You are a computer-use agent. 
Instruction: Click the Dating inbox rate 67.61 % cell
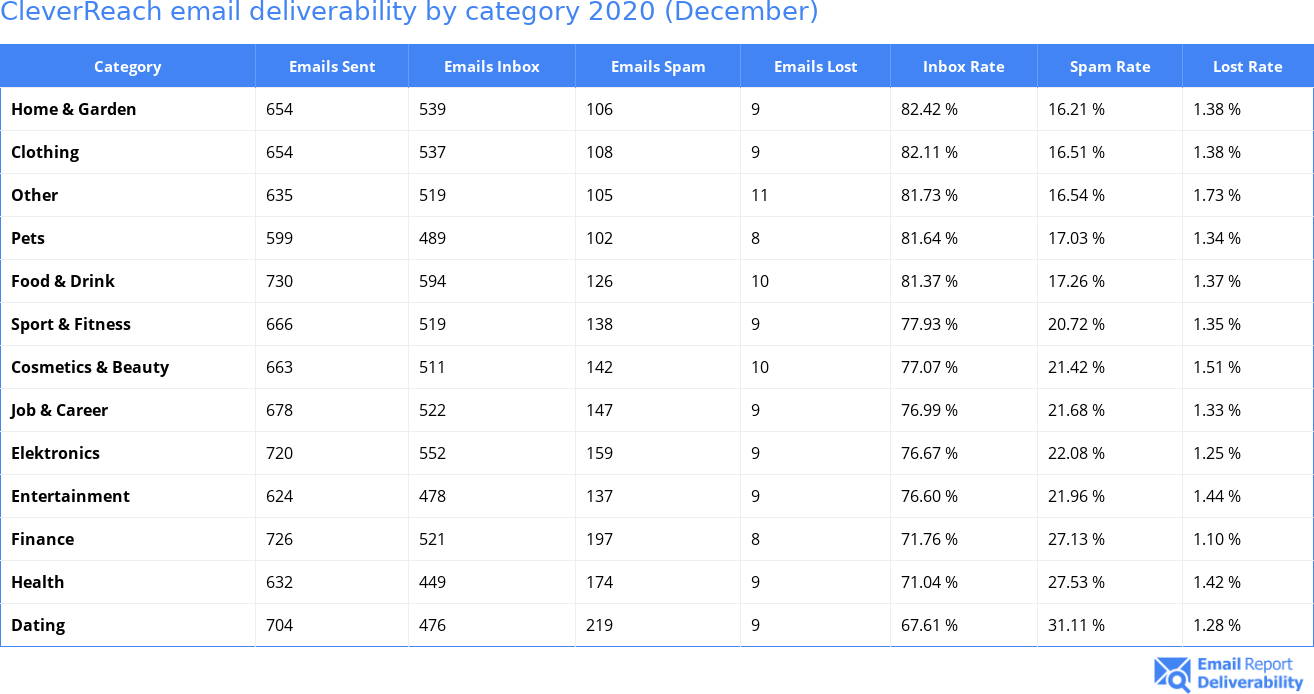pyautogui.click(x=929, y=625)
